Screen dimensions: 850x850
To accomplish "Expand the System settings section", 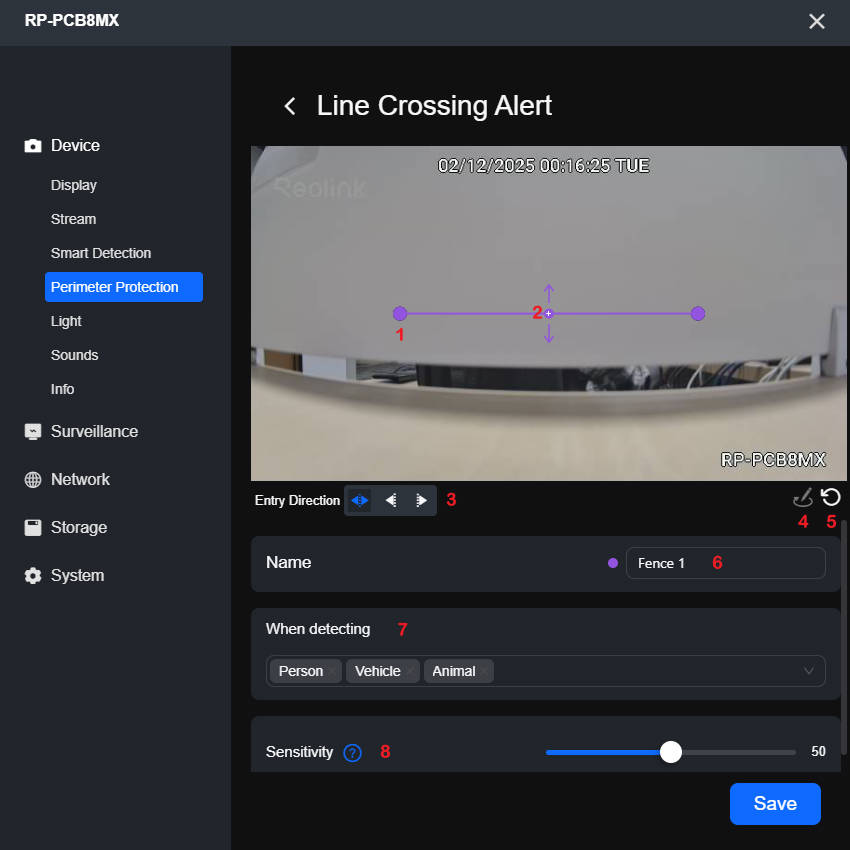I will (76, 575).
